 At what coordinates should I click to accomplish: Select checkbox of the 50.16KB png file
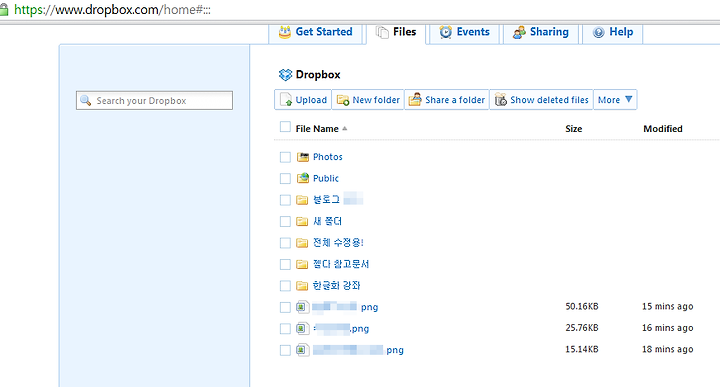click(285, 307)
